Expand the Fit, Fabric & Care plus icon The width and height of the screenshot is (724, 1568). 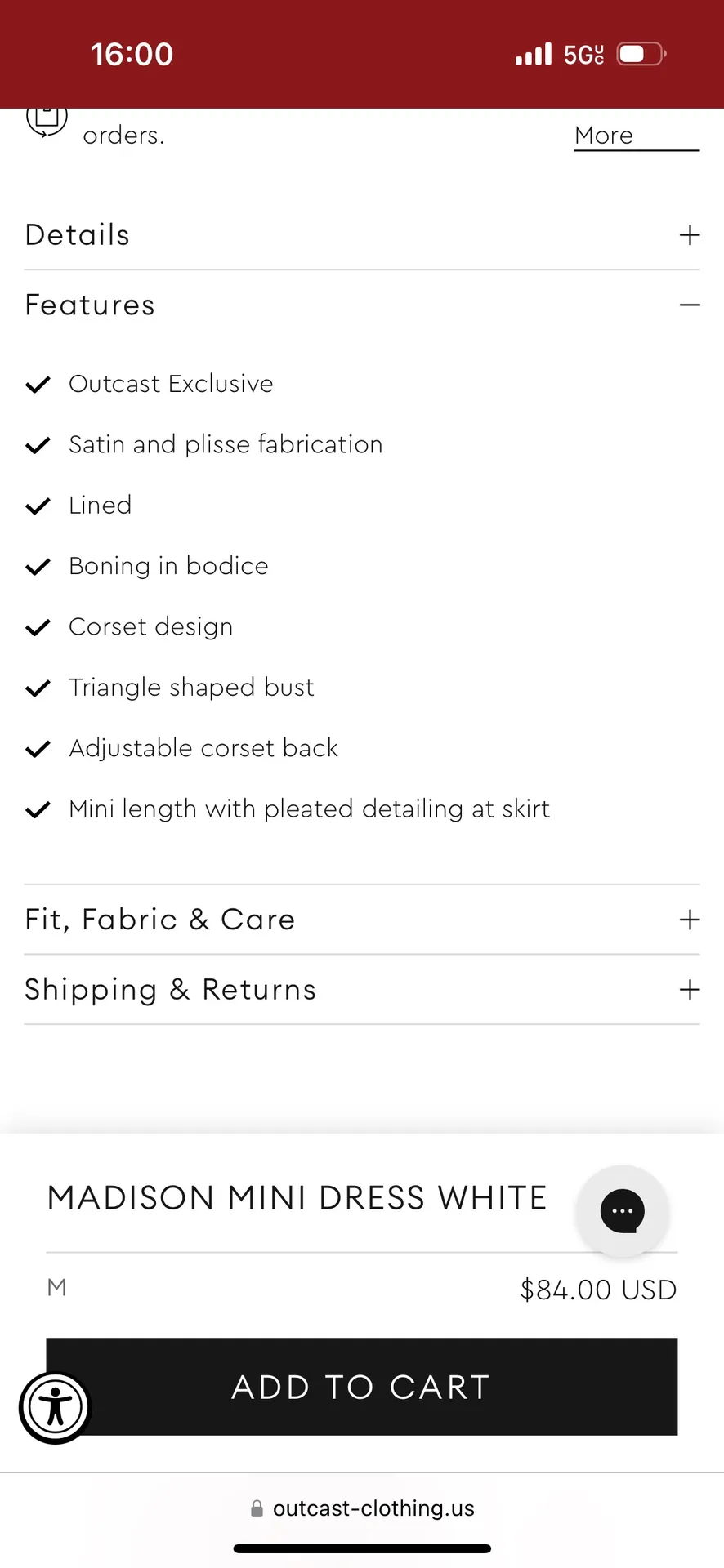pyautogui.click(x=690, y=920)
